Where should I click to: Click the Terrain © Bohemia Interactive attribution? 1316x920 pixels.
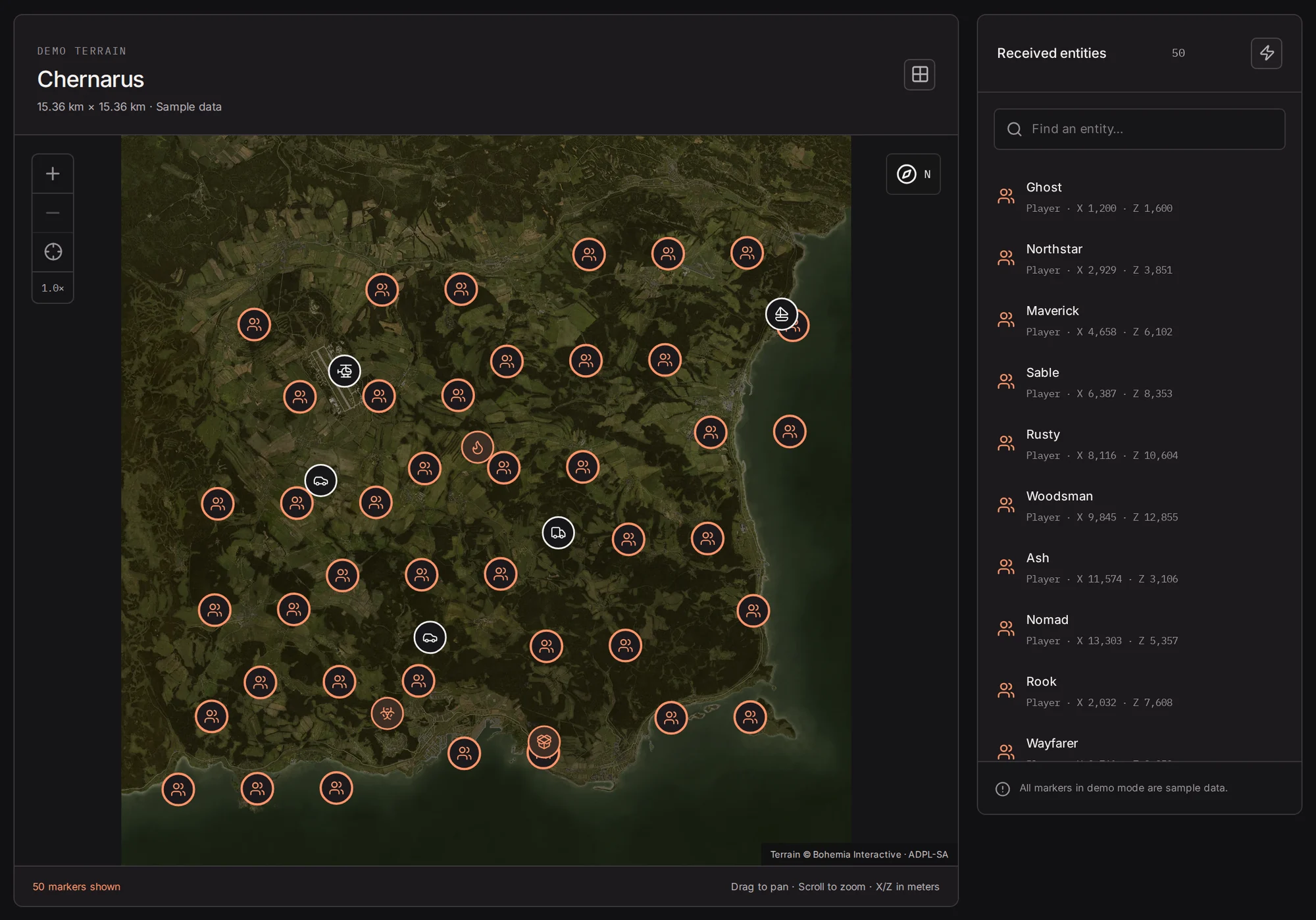click(859, 854)
